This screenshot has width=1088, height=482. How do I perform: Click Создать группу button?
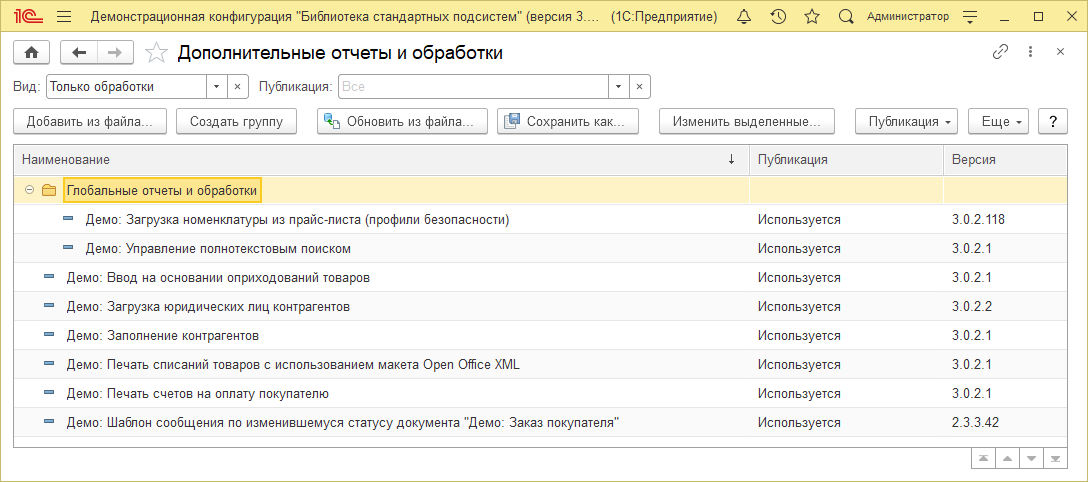tap(236, 121)
